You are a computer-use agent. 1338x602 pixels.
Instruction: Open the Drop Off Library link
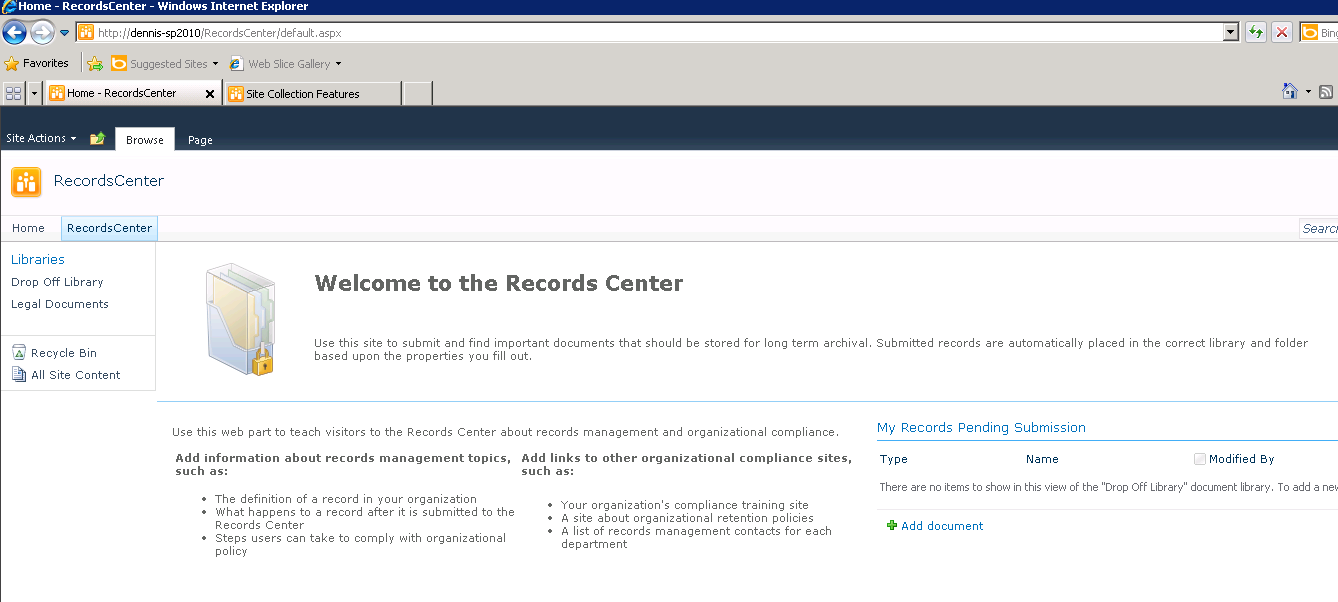click(x=57, y=281)
